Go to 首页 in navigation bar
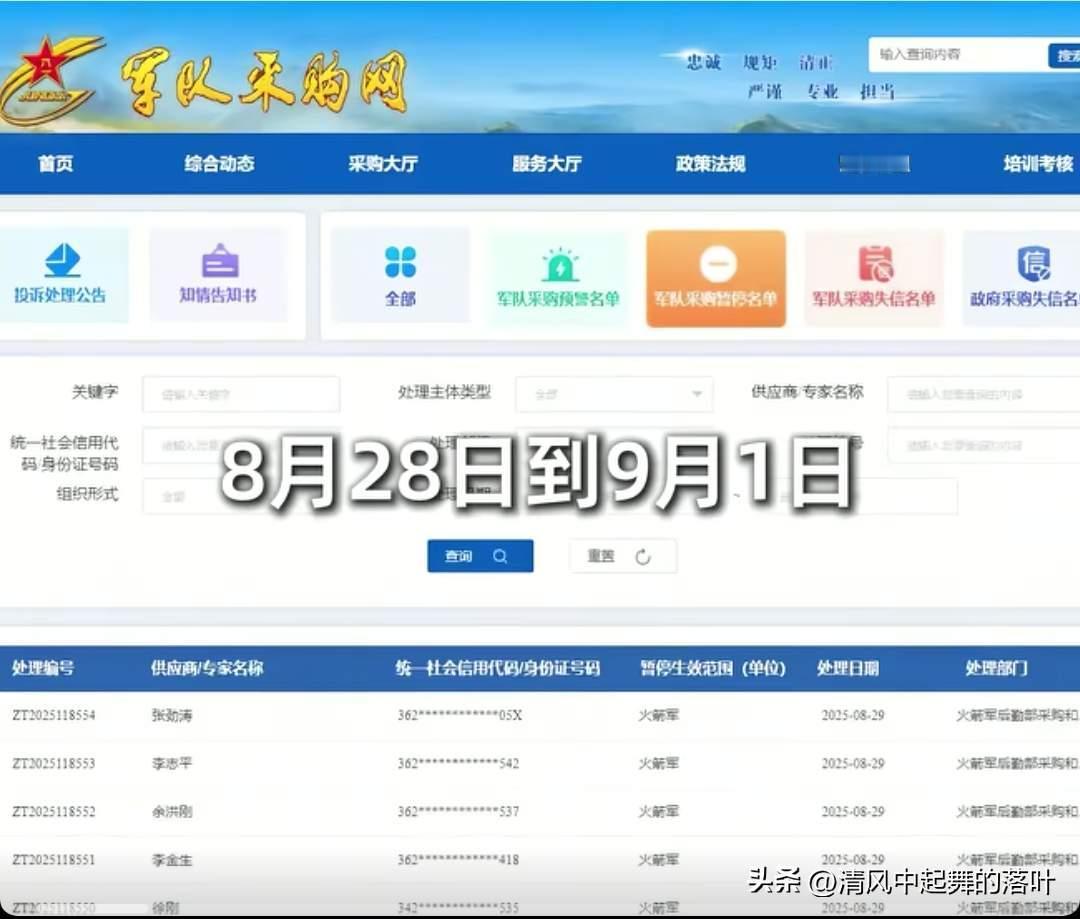Viewport: 1080px width, 919px height. [56, 164]
